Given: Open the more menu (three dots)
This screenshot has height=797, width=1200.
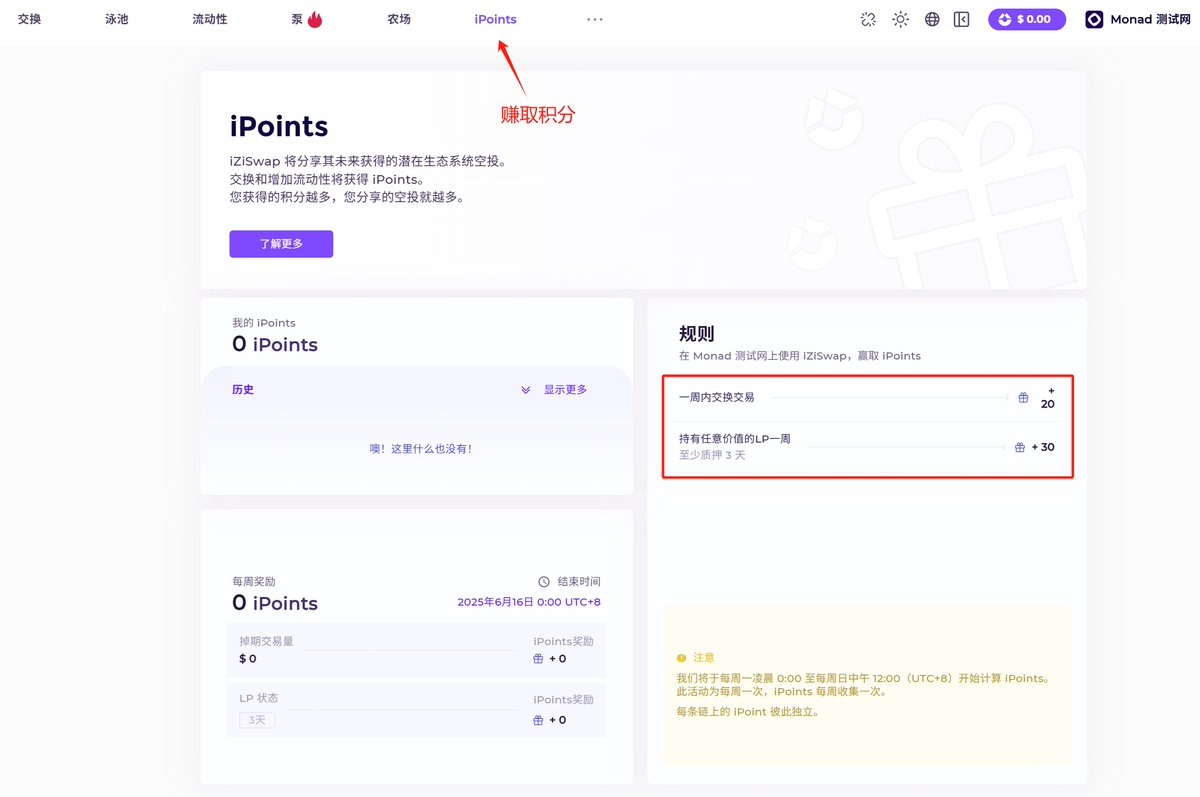Looking at the screenshot, I should point(595,19).
